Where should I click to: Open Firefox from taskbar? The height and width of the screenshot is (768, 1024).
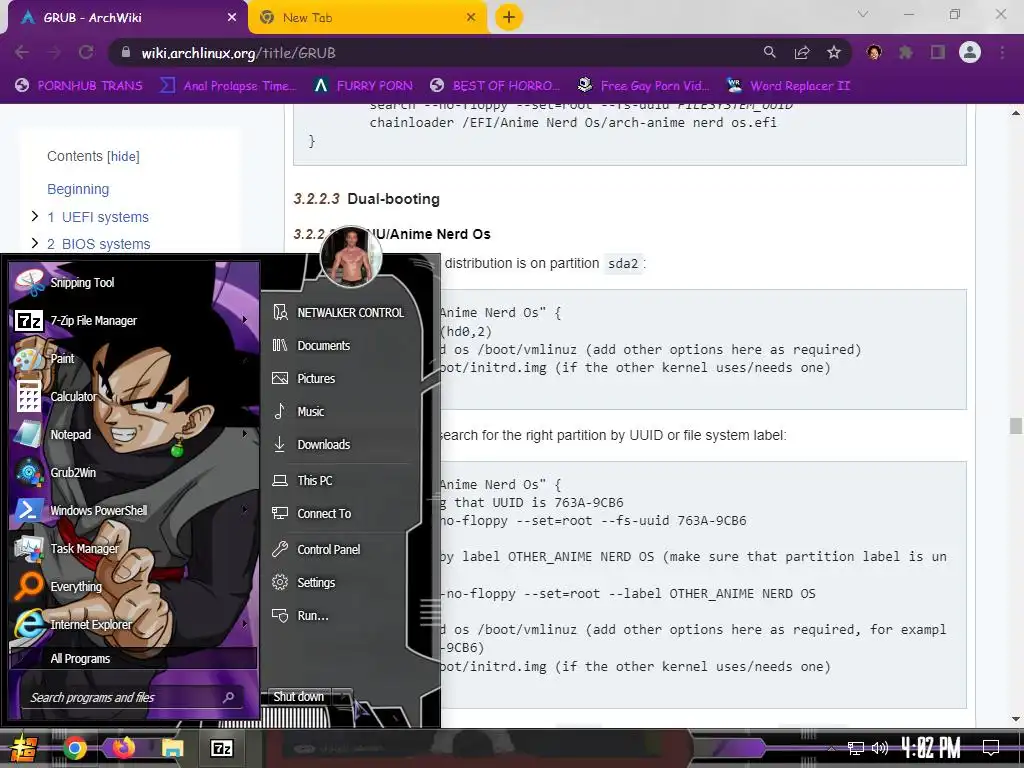pos(123,748)
